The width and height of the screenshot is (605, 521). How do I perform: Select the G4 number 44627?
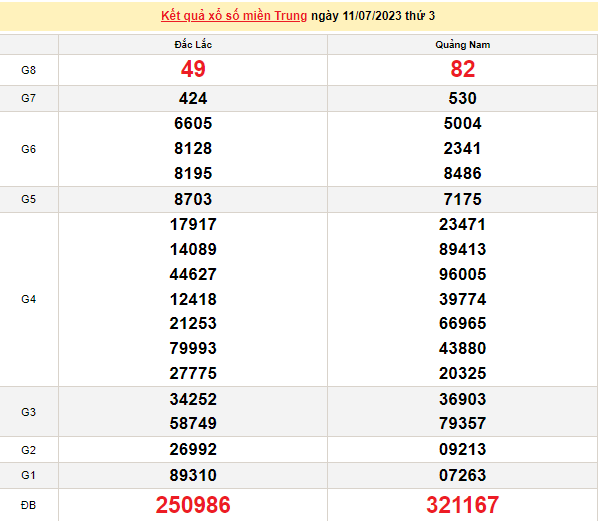click(193, 274)
